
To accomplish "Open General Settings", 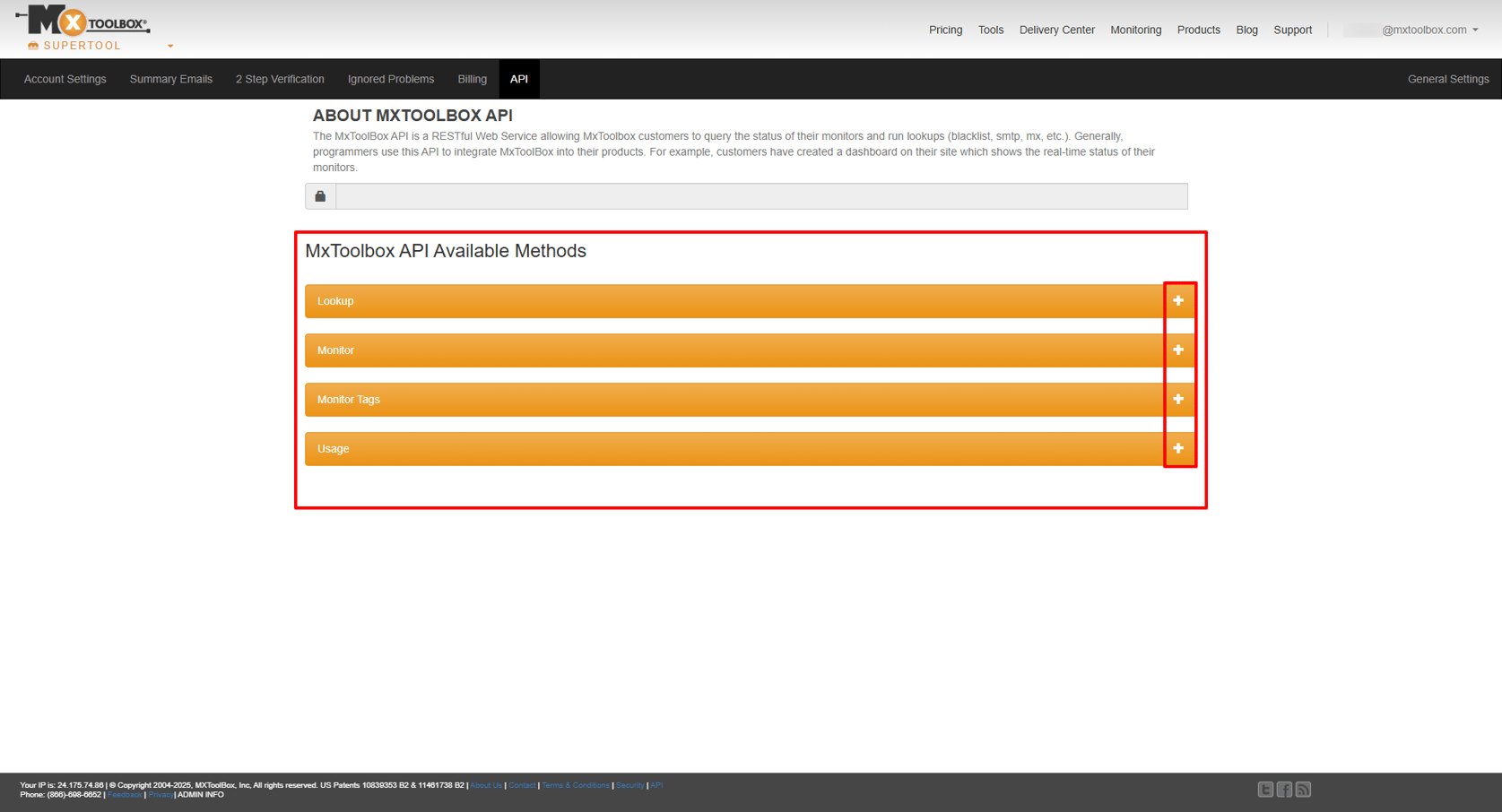I will 1448,79.
